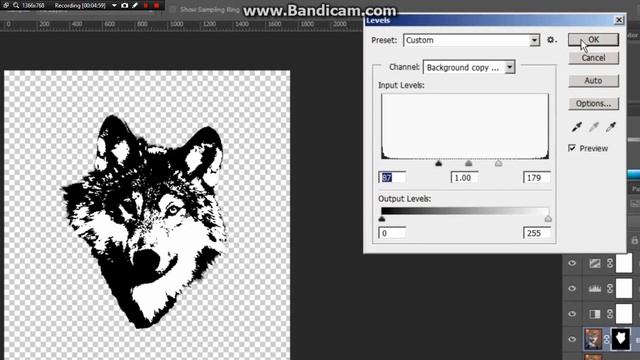Click the Black & White adjustment layer icon
The image size is (640, 360).
pos(595,314)
